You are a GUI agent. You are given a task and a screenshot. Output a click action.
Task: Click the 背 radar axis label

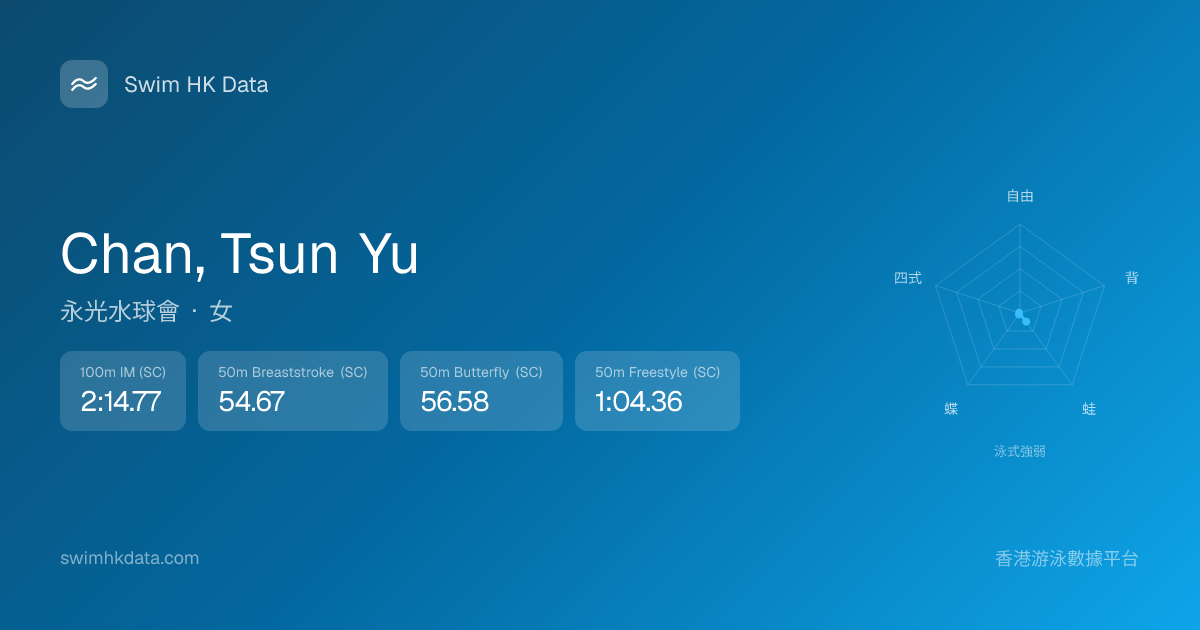coord(1131,278)
